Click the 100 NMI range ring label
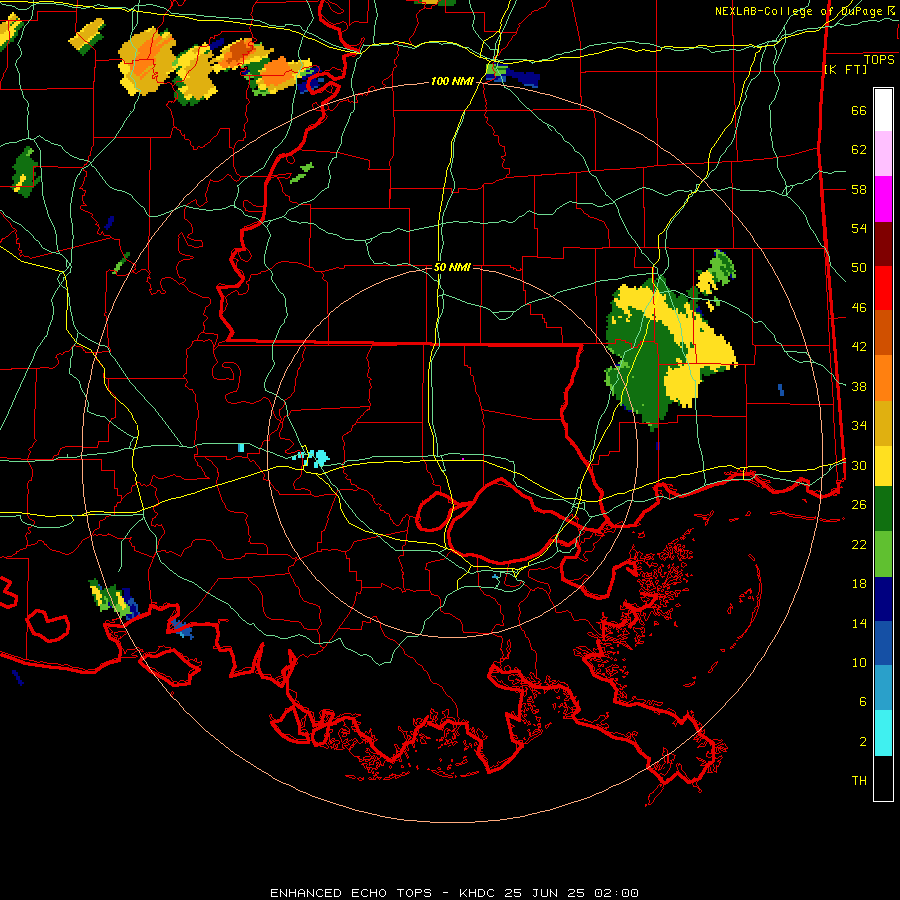The image size is (900, 900). click(452, 82)
